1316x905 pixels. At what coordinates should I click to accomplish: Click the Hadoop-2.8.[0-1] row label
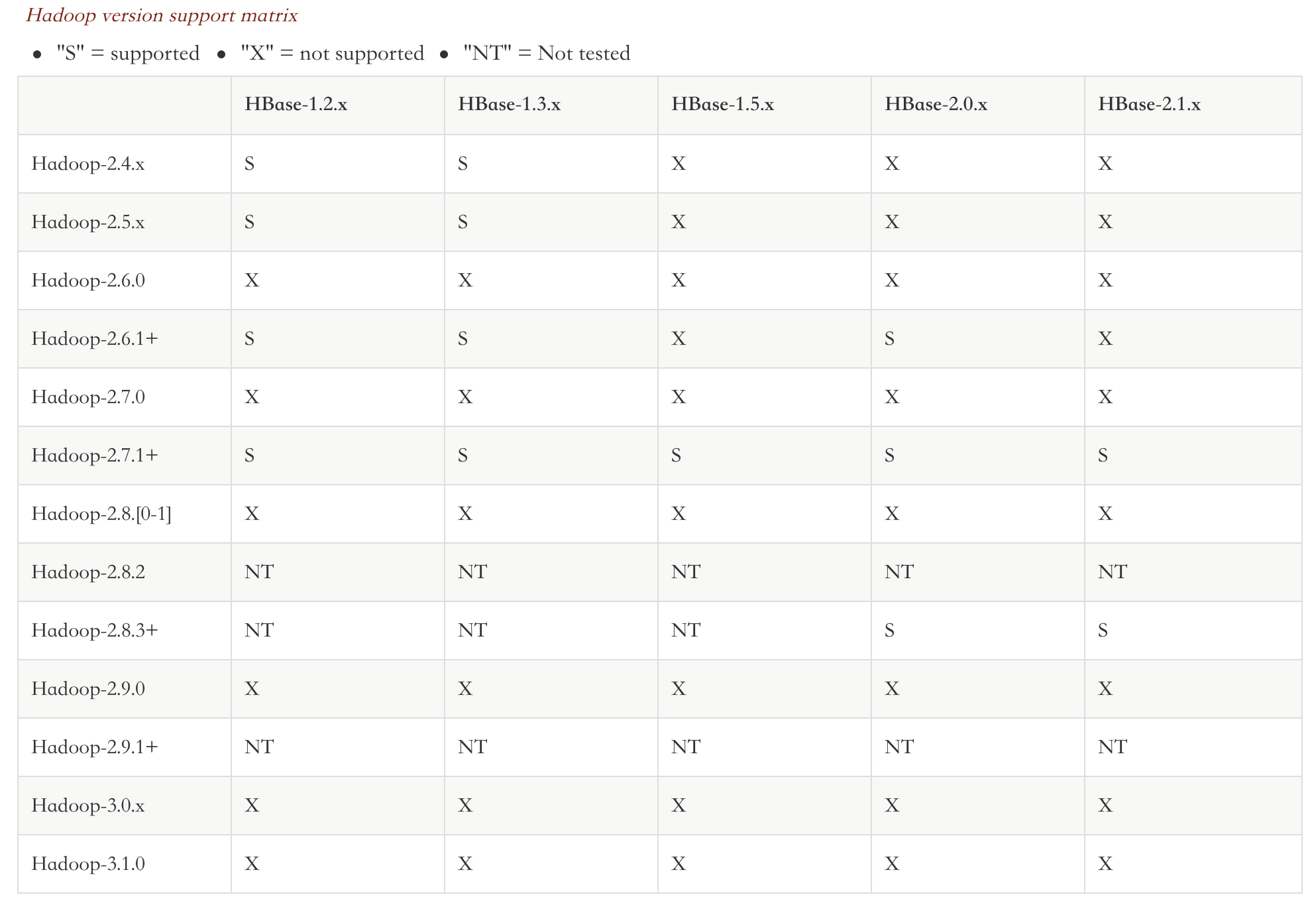pyautogui.click(x=101, y=514)
